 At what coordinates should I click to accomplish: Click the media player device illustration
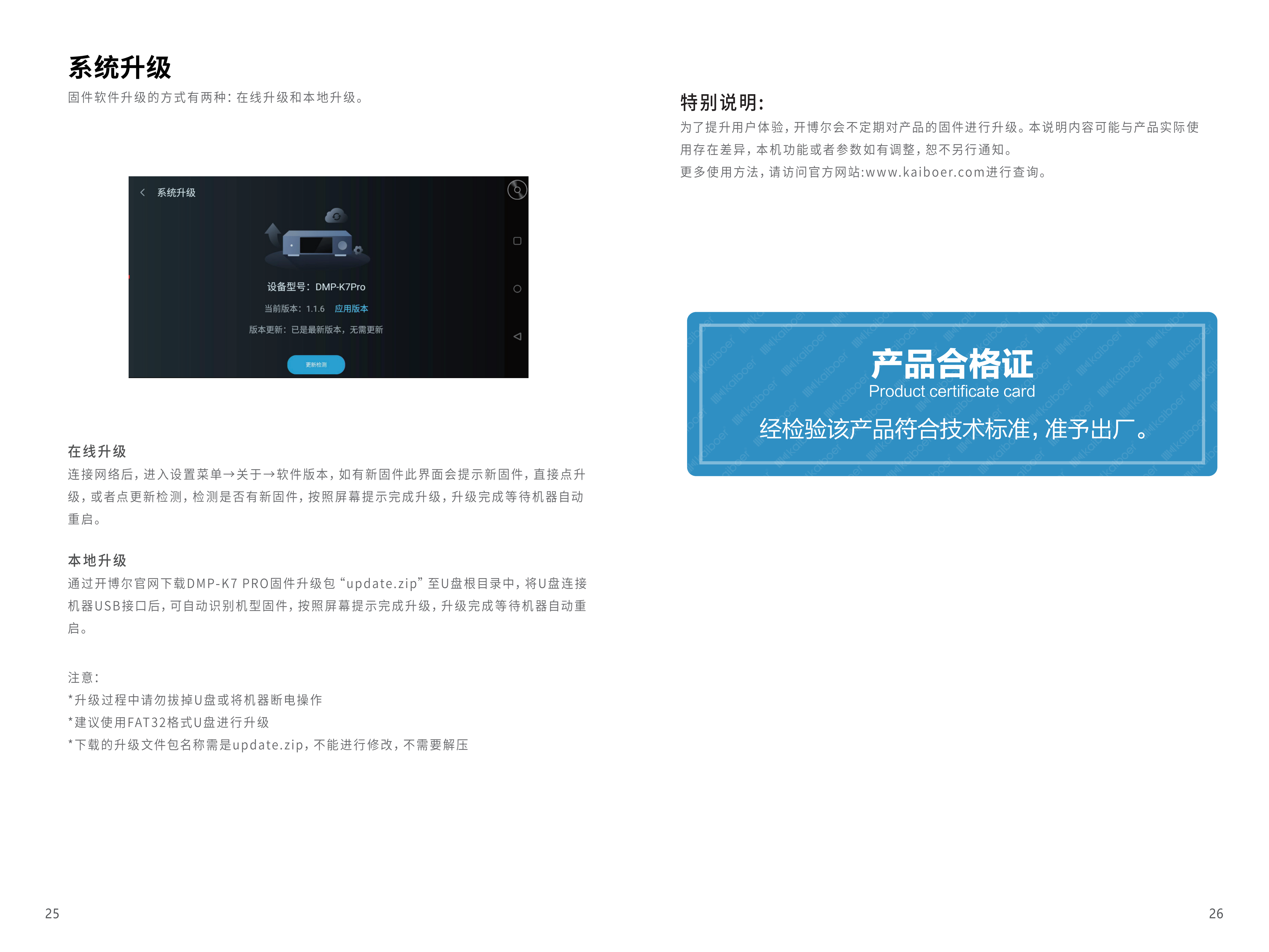click(x=317, y=244)
